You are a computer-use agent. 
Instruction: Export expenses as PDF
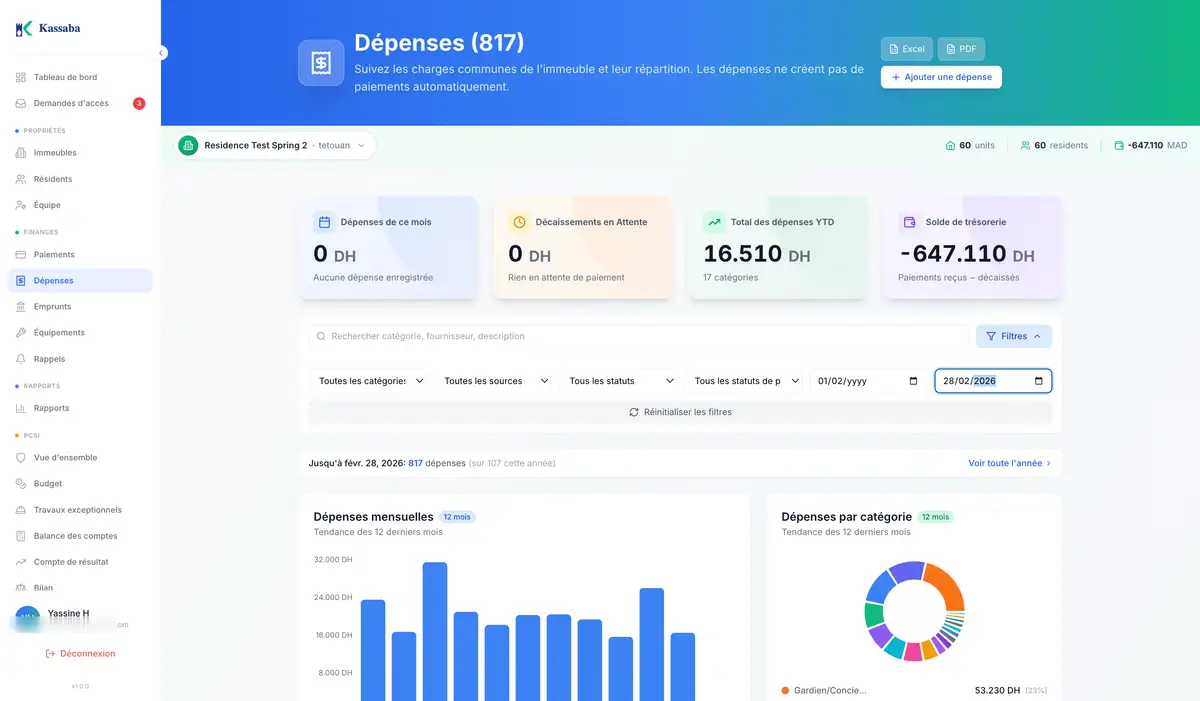961,49
